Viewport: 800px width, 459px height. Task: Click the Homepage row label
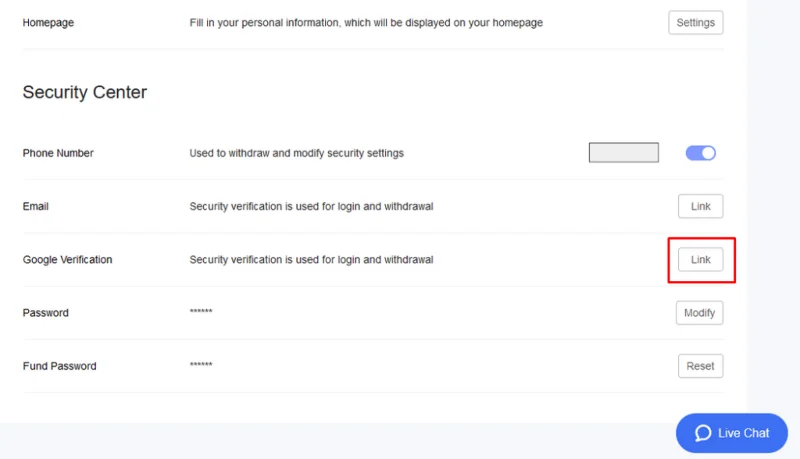pos(48,22)
